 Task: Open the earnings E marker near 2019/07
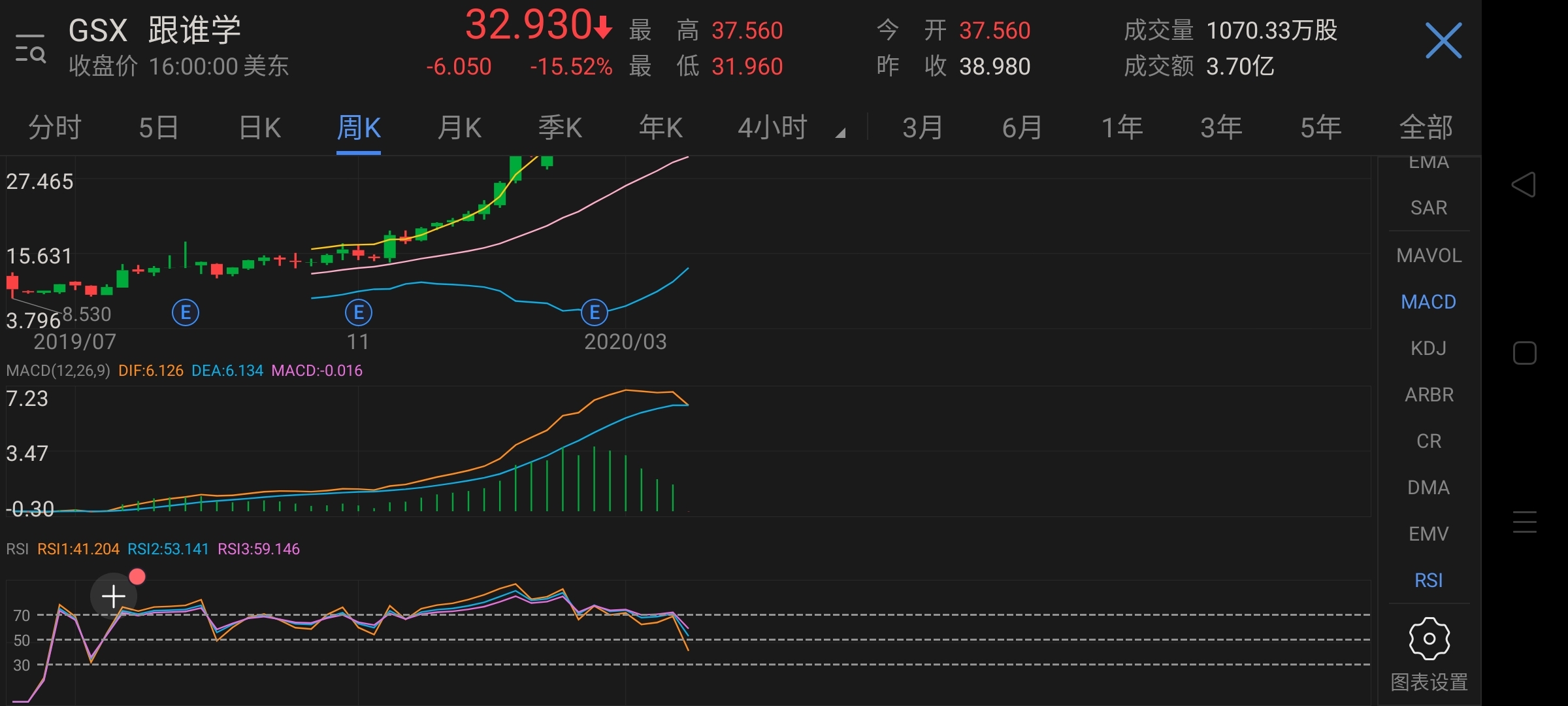186,312
